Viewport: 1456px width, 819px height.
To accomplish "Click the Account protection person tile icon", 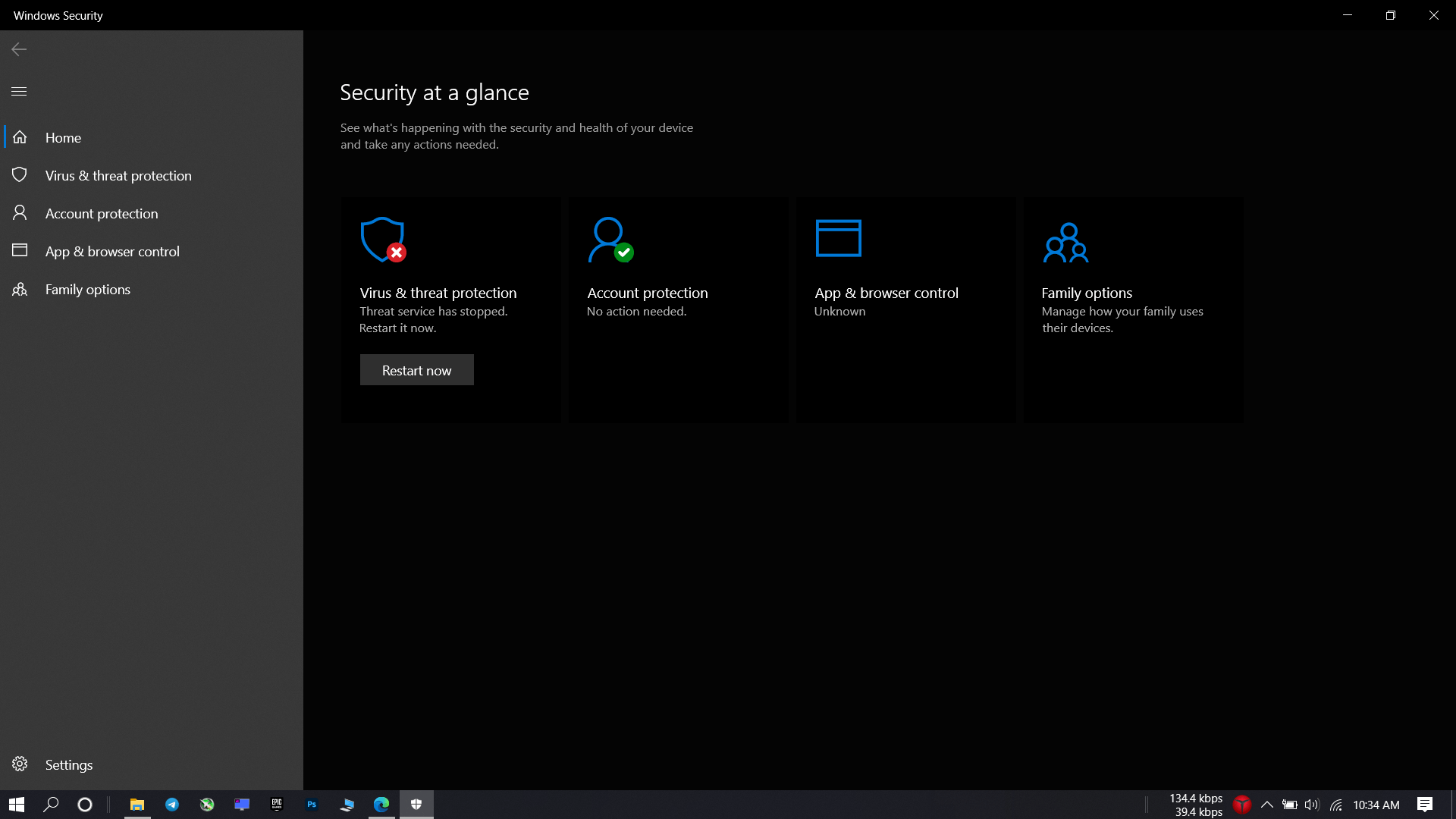I will [x=610, y=240].
